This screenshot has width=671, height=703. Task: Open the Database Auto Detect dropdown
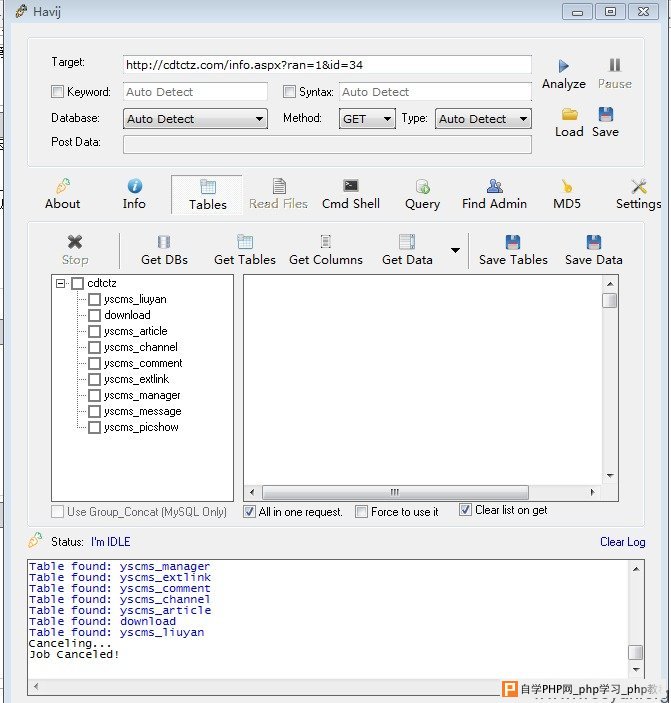(195, 119)
